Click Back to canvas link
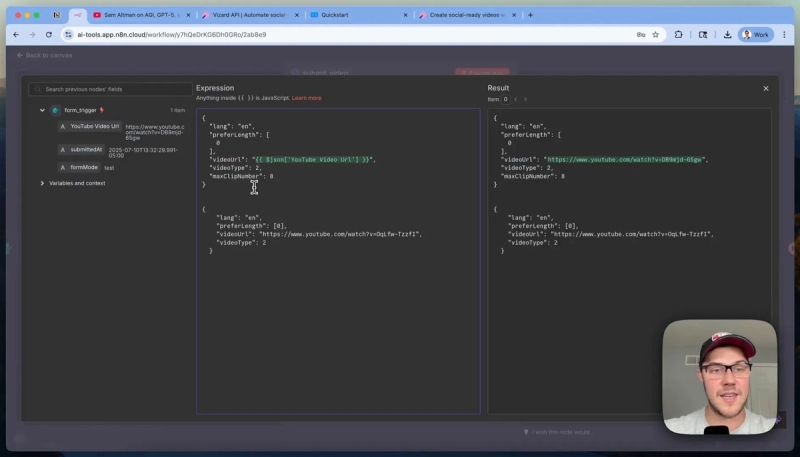Image resolution: width=800 pixels, height=457 pixels. tap(44, 55)
